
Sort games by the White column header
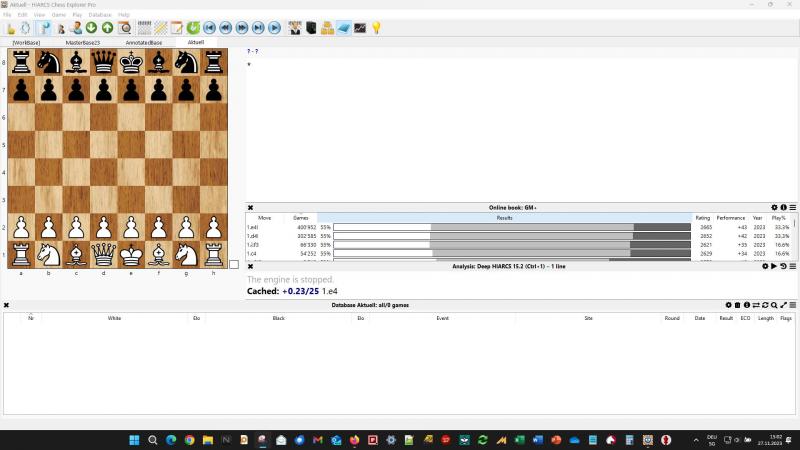(x=114, y=318)
